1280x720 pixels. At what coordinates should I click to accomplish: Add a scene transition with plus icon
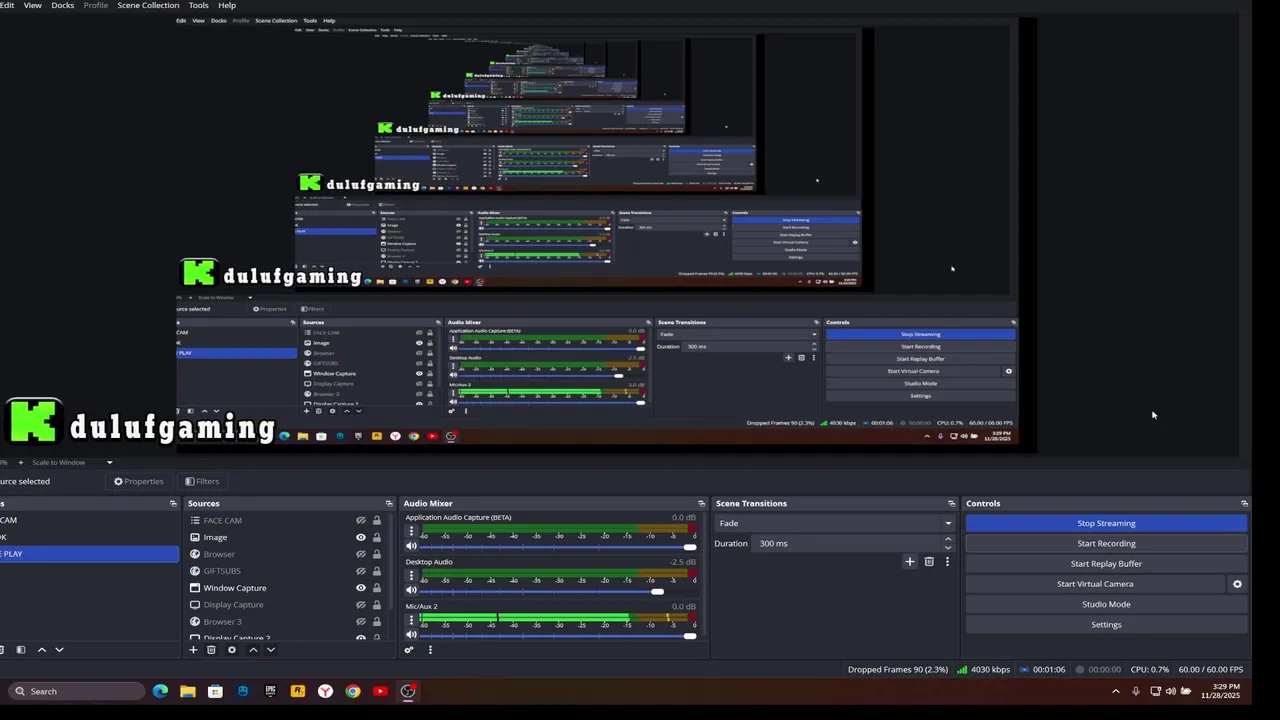pos(910,562)
